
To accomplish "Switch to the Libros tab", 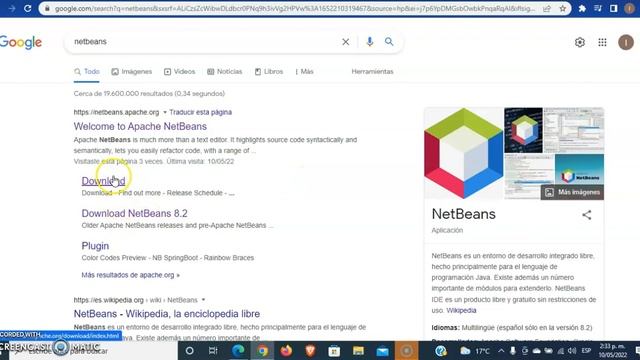I will [269, 71].
